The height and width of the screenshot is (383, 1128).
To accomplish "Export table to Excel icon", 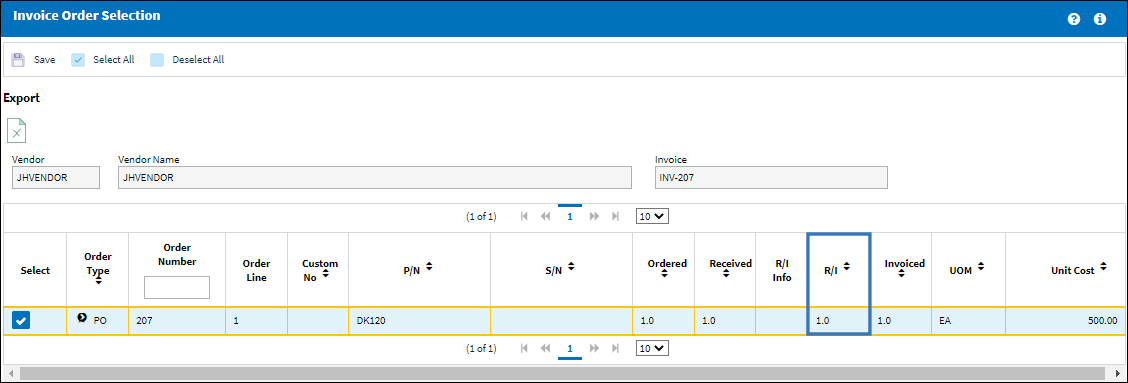I will point(17,130).
